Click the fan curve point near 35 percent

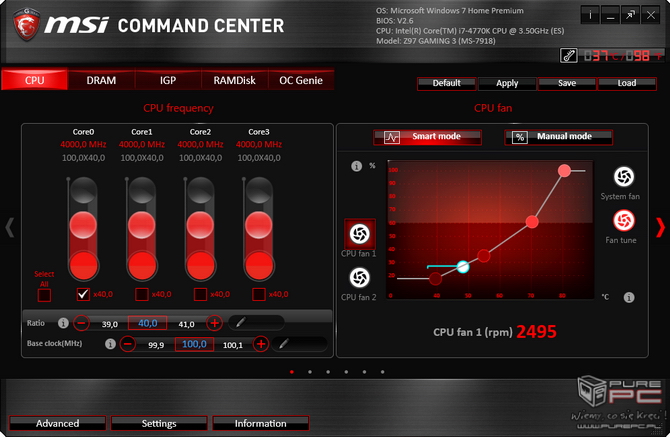(x=484, y=256)
